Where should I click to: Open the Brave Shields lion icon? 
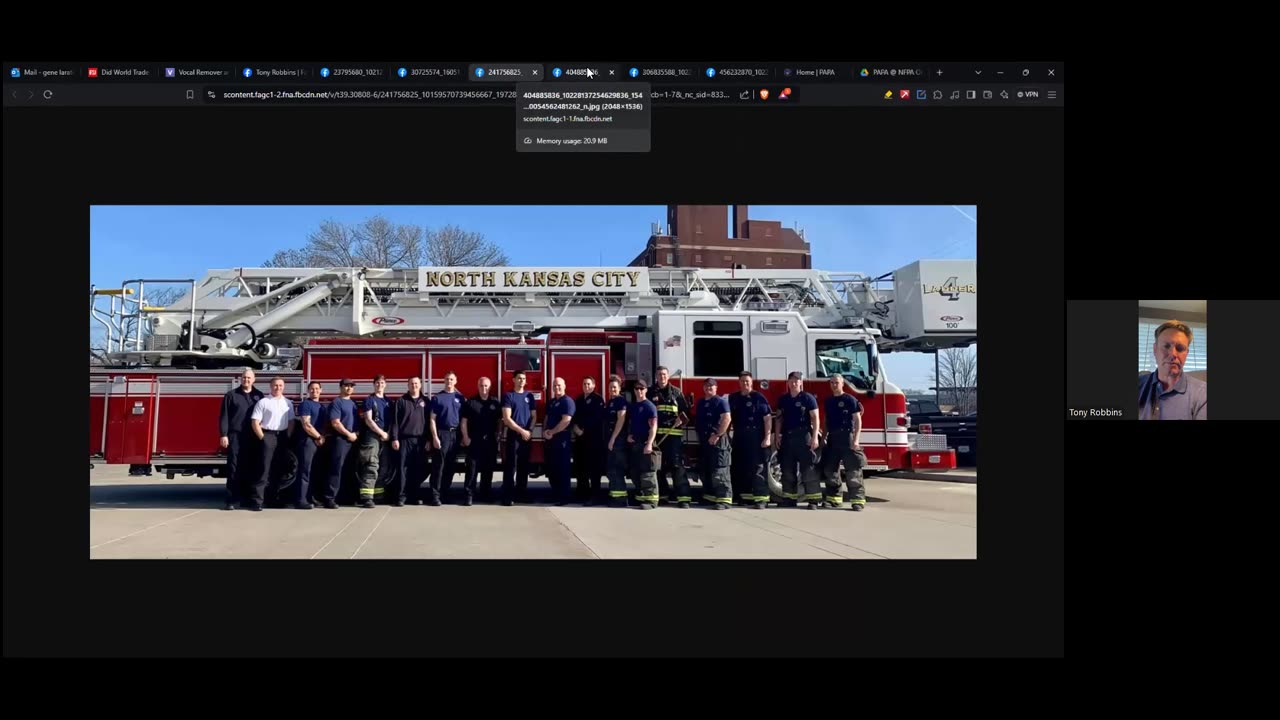click(765, 94)
